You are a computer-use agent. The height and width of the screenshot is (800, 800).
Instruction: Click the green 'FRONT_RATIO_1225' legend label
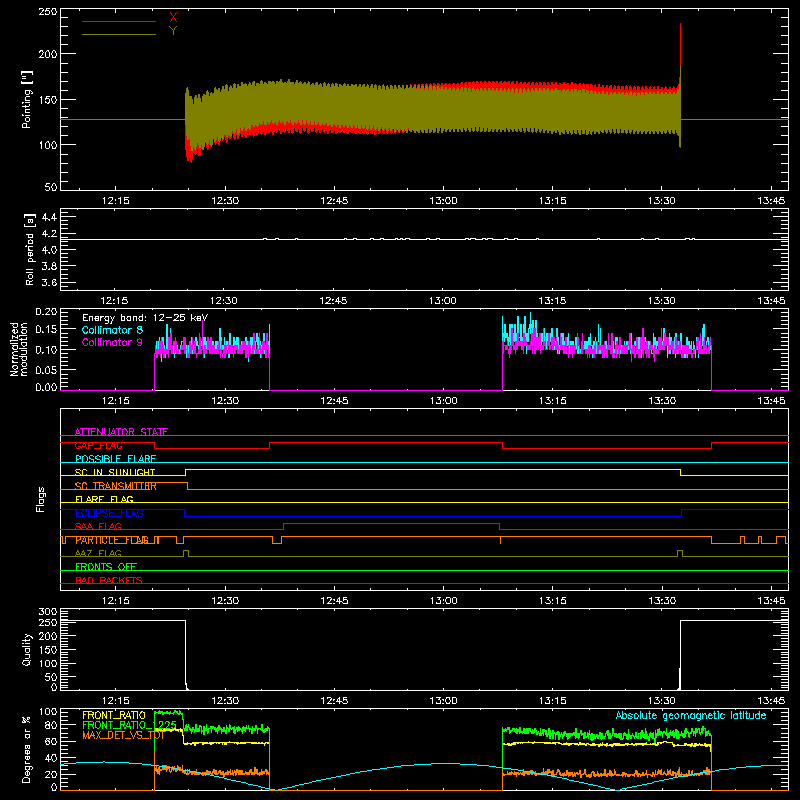(129, 725)
